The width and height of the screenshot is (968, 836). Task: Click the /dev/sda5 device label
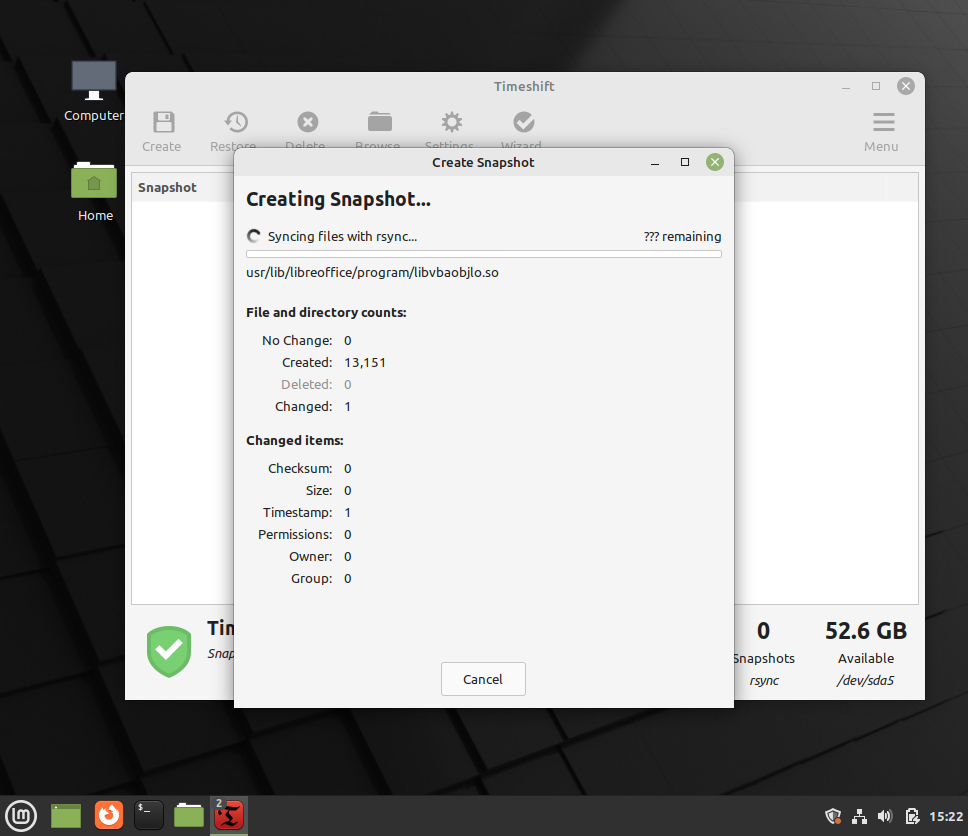point(866,680)
